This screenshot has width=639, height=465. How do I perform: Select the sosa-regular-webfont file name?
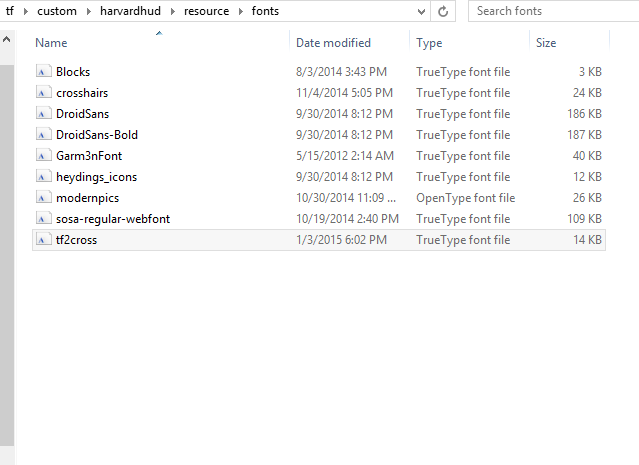[113, 219]
